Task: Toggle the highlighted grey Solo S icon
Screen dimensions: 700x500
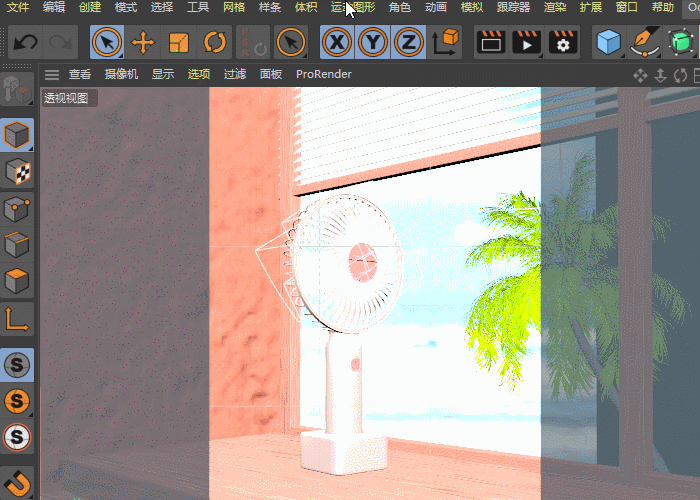Action: (x=17, y=365)
